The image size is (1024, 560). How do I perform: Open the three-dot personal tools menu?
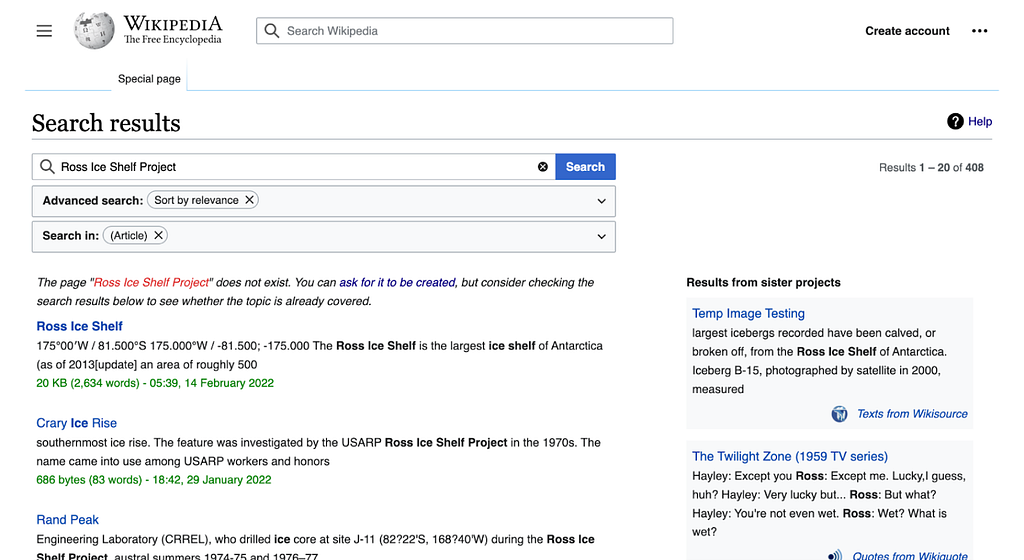pos(979,31)
